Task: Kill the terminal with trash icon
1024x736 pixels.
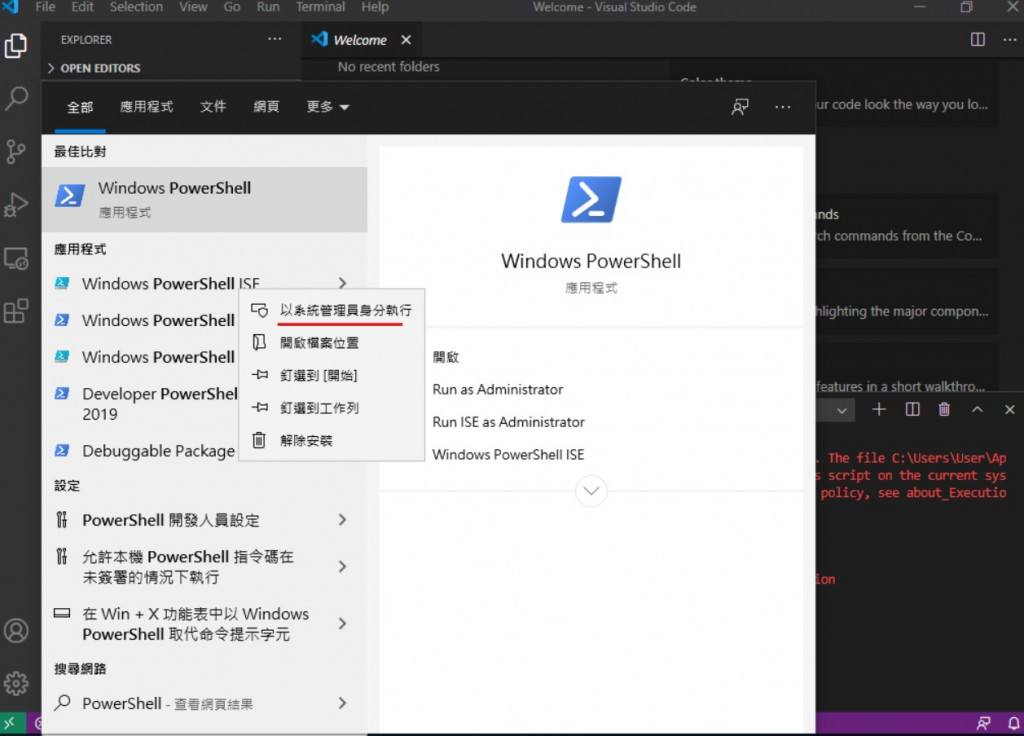Action: pos(944,409)
